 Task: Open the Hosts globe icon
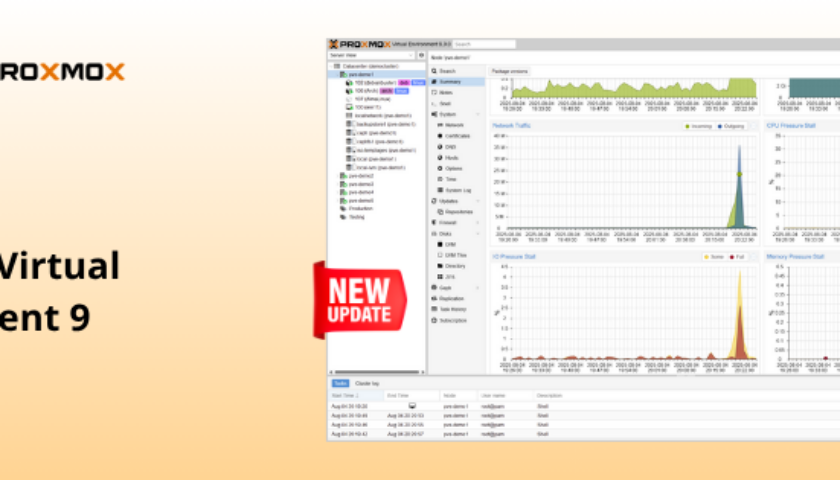(x=440, y=158)
